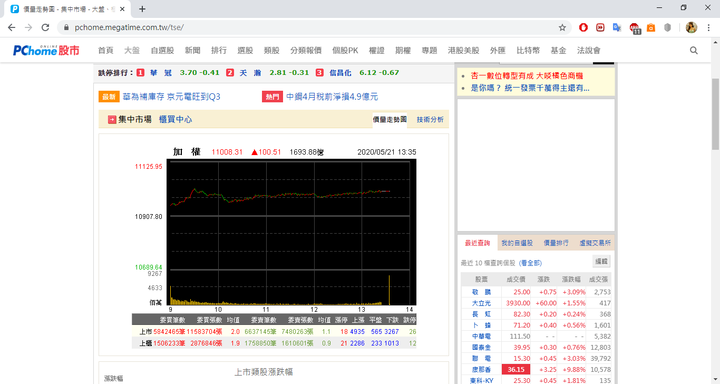Click the 編輯 button

pyautogui.click(x=601, y=261)
